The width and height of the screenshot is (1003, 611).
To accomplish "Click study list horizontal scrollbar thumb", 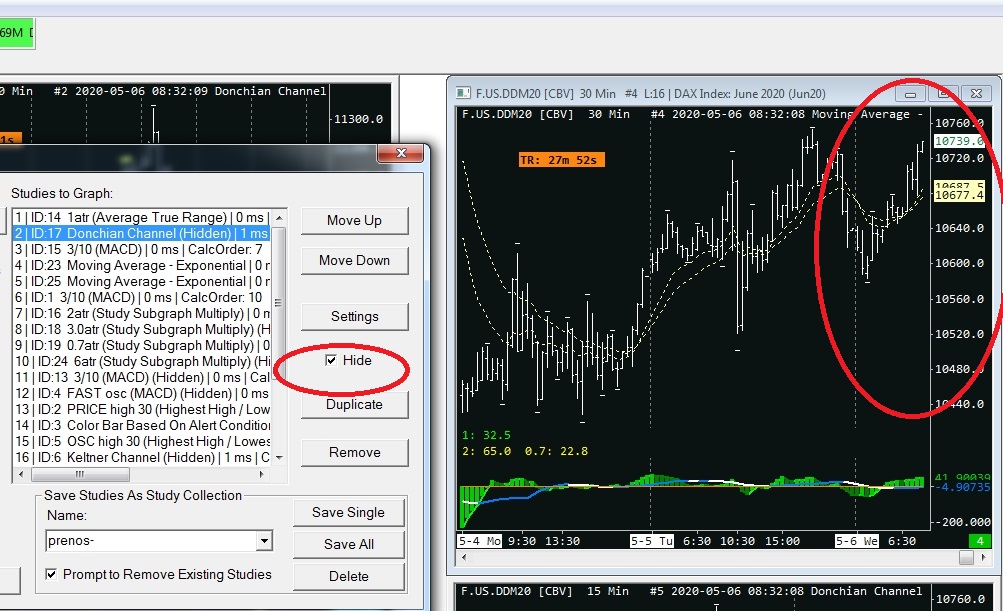I will pyautogui.click(x=80, y=474).
